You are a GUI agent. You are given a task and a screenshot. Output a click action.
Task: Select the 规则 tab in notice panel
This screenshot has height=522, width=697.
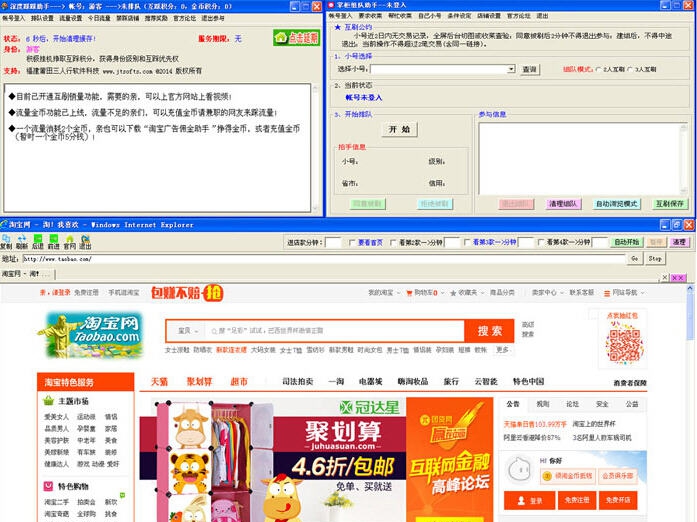click(x=542, y=404)
